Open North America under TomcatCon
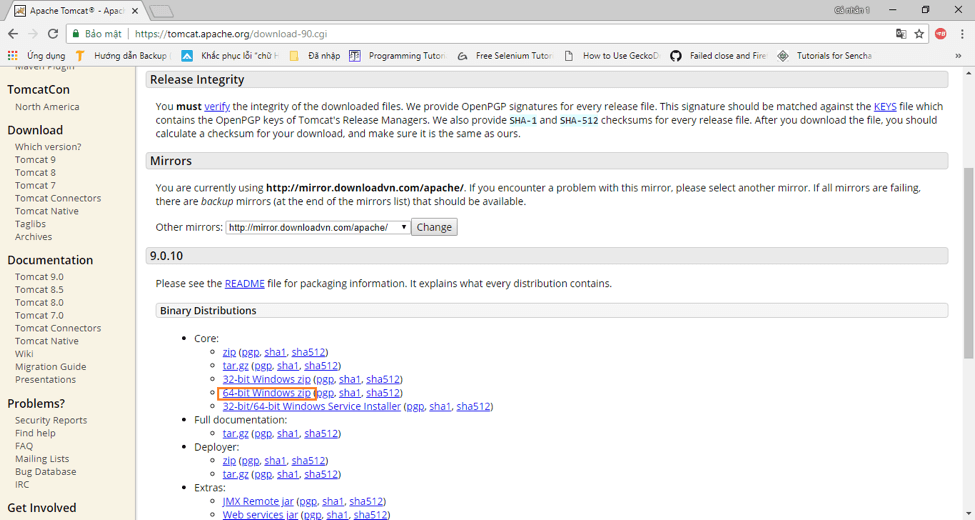This screenshot has height=520, width=975. coord(47,106)
